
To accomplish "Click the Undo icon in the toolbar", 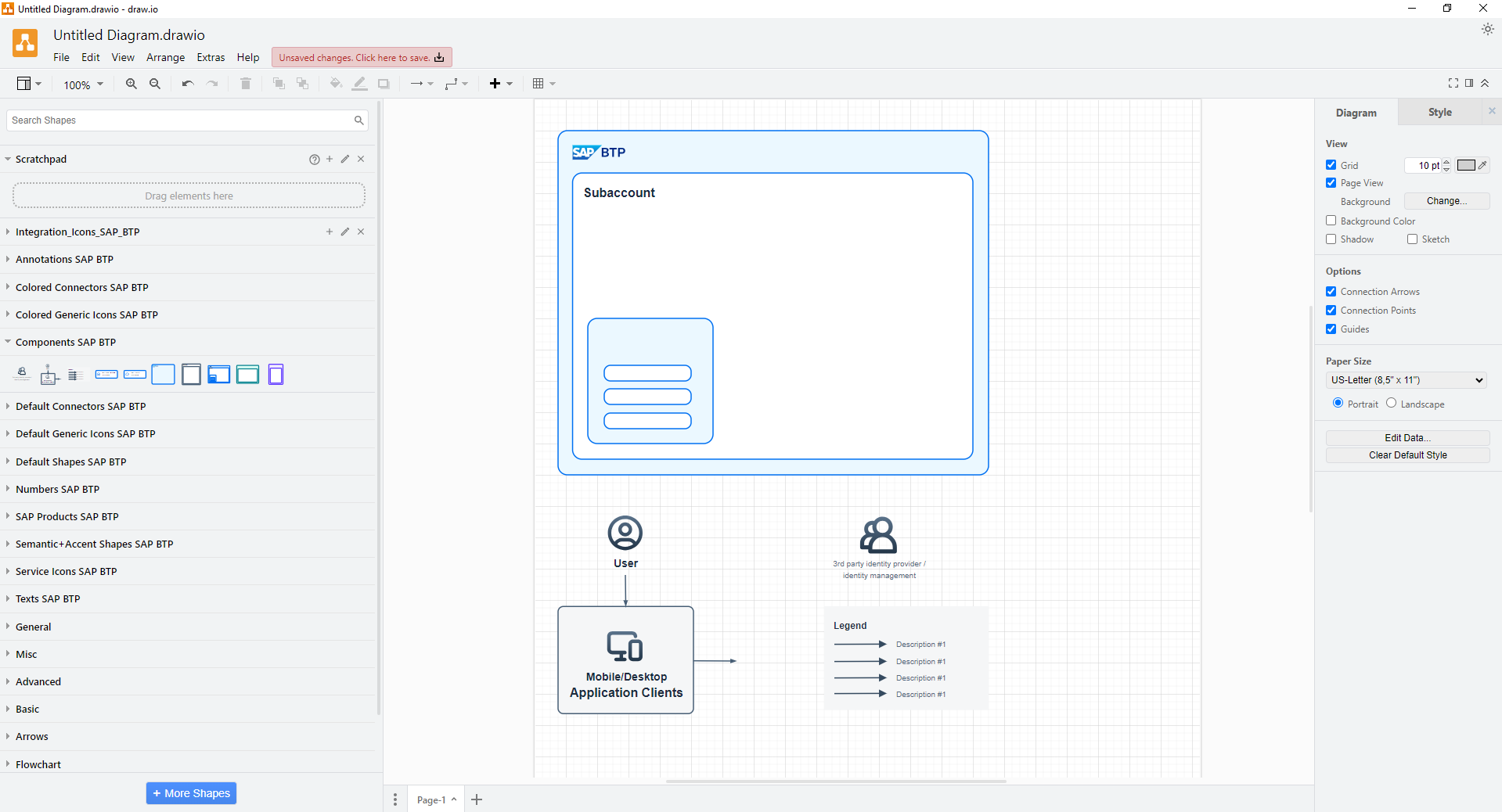I will (x=187, y=84).
